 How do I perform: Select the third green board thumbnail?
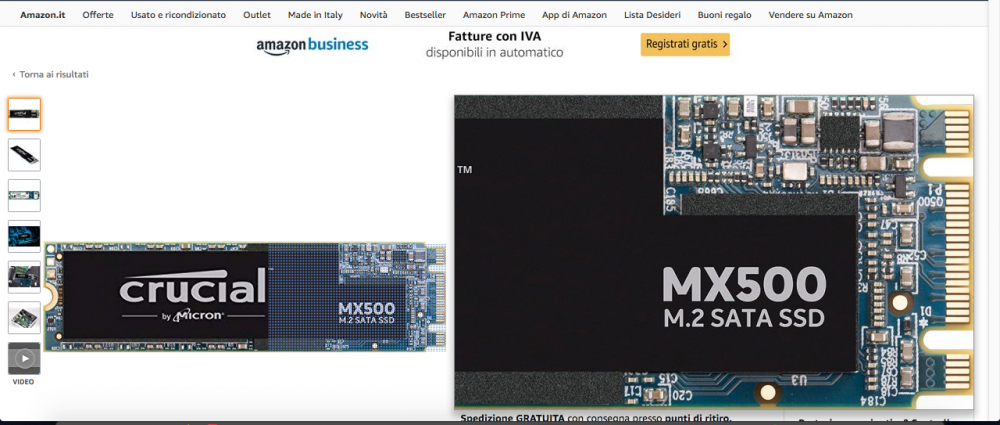click(x=24, y=195)
